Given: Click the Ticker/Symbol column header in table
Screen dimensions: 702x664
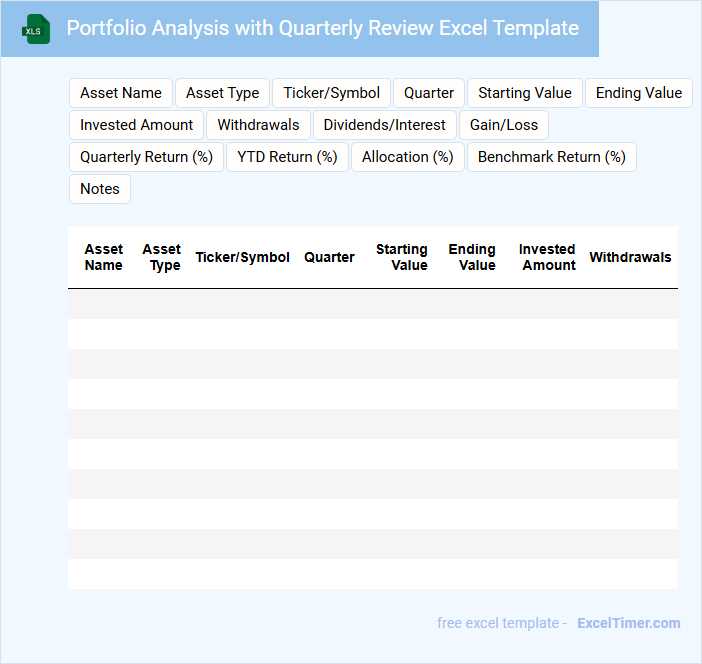Looking at the screenshot, I should (x=242, y=257).
